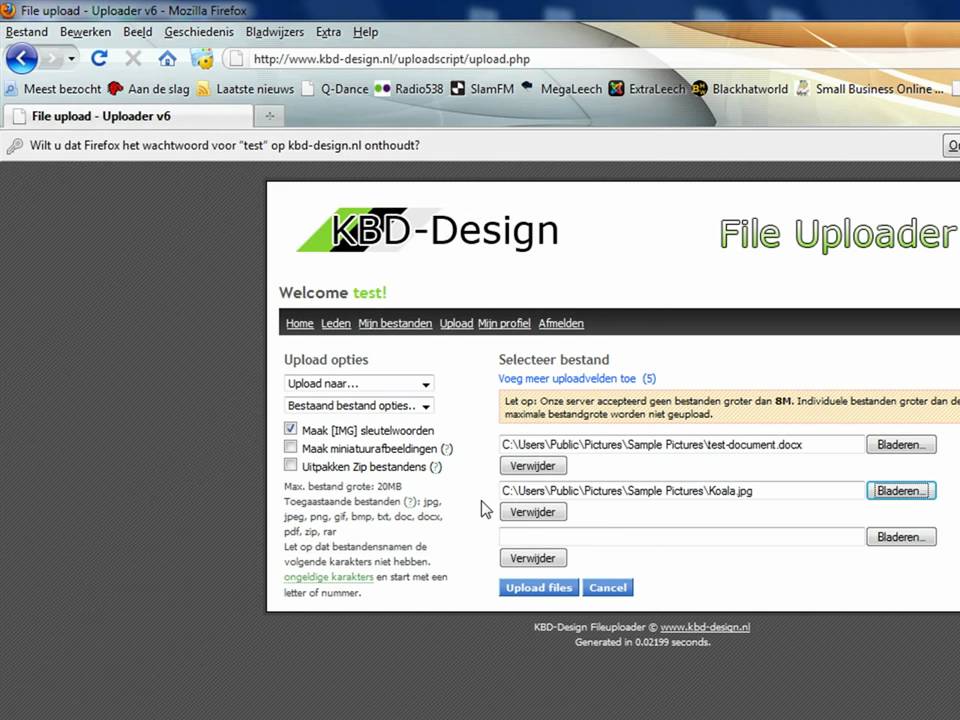960x720 pixels.
Task: Open the Mijn profiel link
Action: point(504,323)
